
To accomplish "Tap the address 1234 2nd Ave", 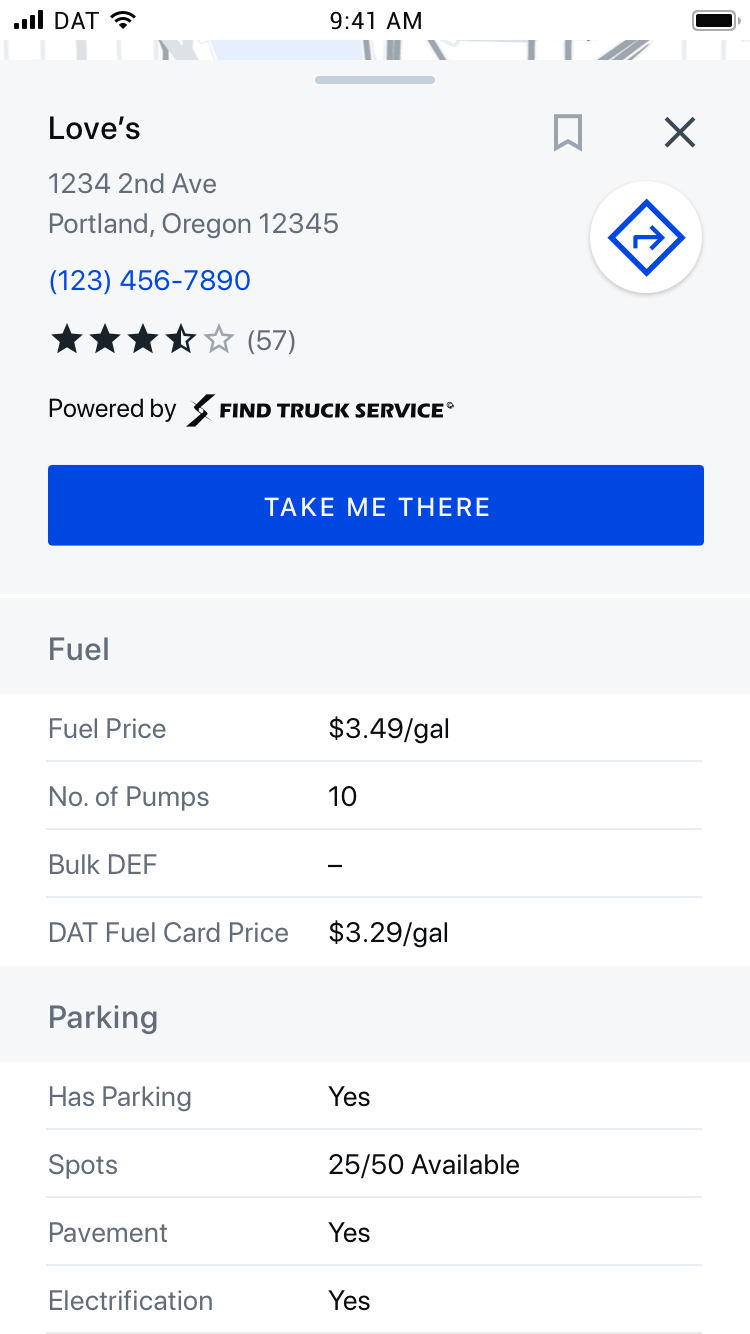I will [133, 184].
